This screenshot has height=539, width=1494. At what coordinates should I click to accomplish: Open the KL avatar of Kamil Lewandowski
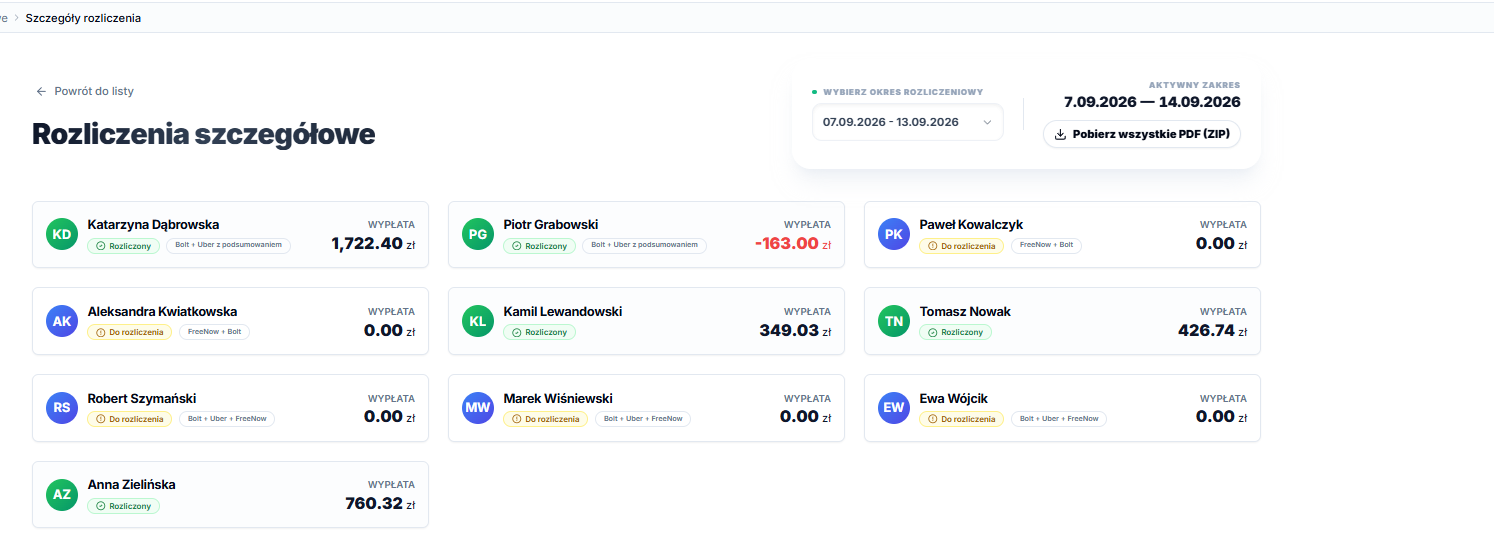click(x=478, y=320)
